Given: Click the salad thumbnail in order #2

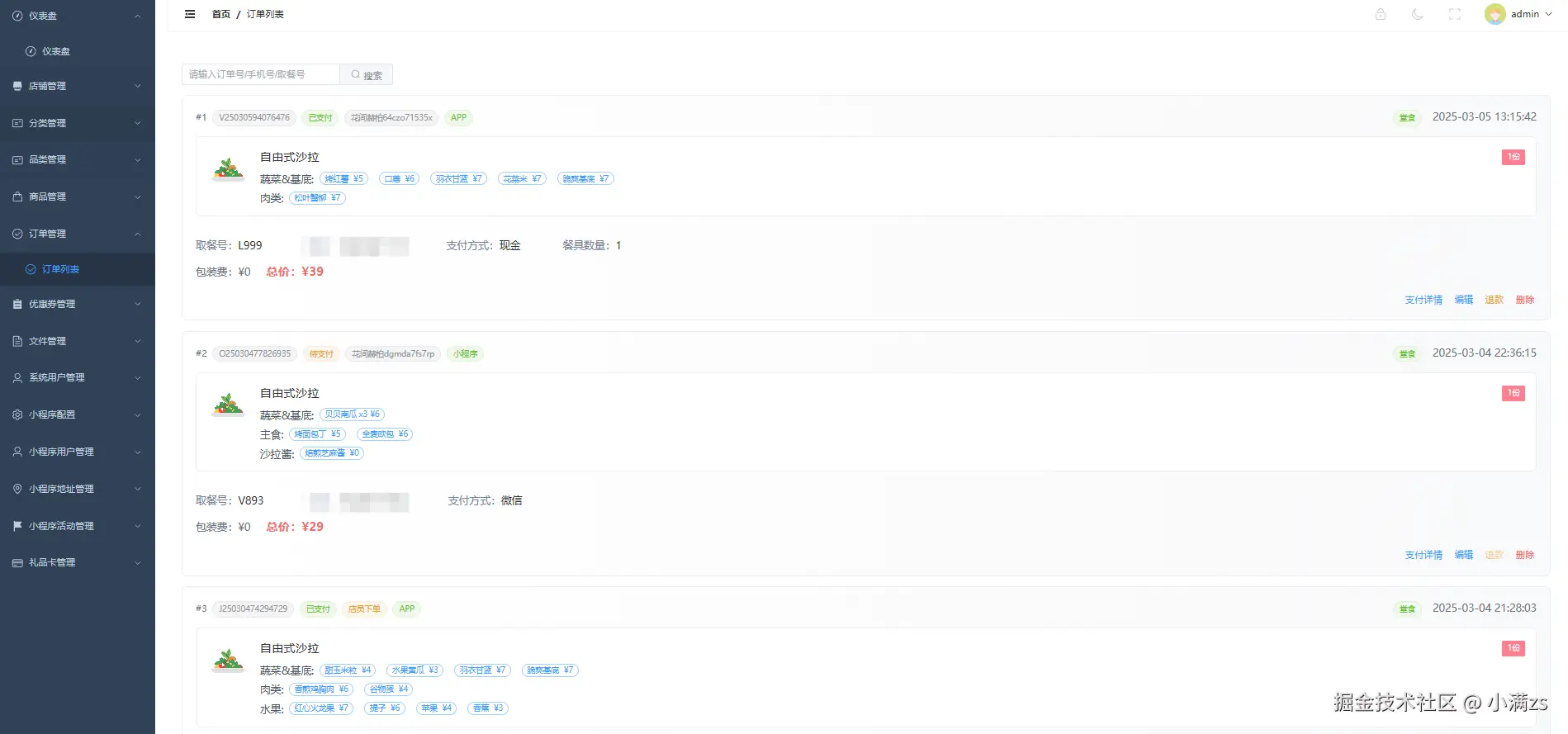Looking at the screenshot, I should coord(229,405).
